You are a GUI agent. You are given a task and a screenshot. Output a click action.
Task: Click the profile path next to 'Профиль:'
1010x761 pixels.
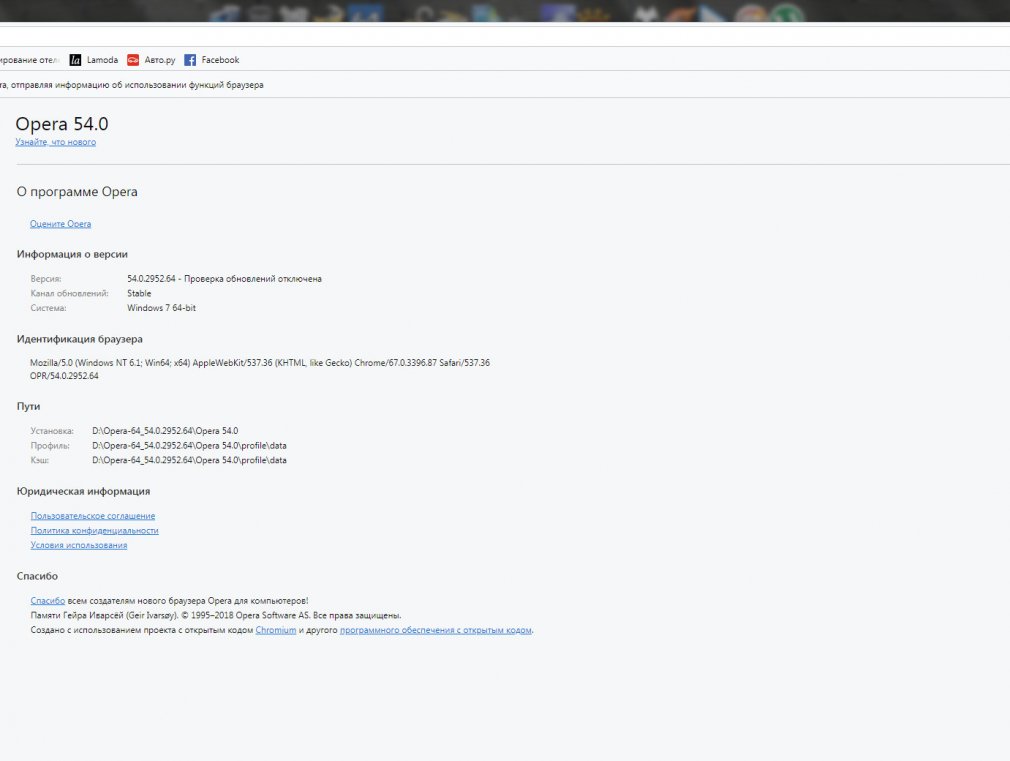click(x=189, y=446)
